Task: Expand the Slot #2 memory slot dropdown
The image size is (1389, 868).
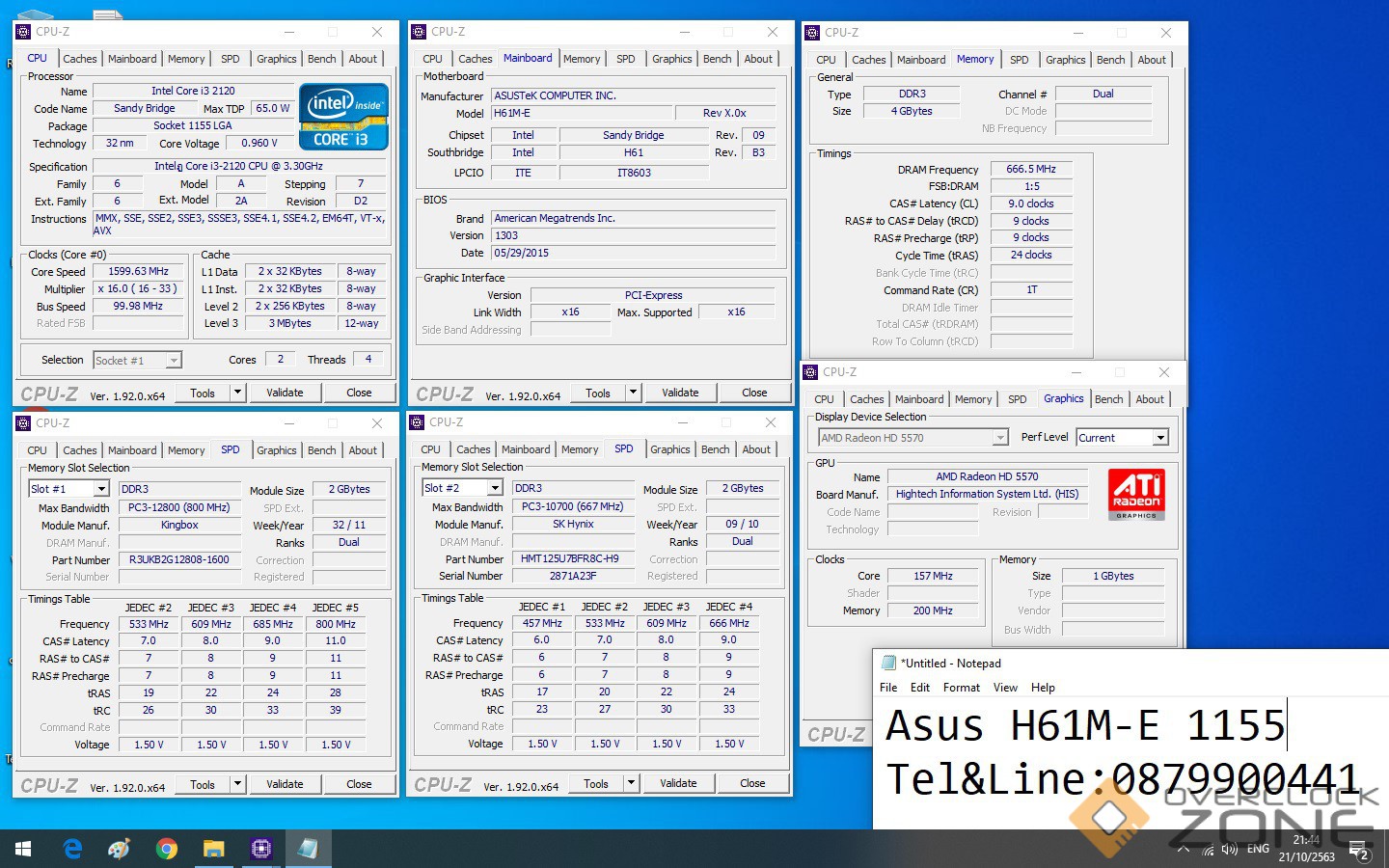Action: pos(494,488)
